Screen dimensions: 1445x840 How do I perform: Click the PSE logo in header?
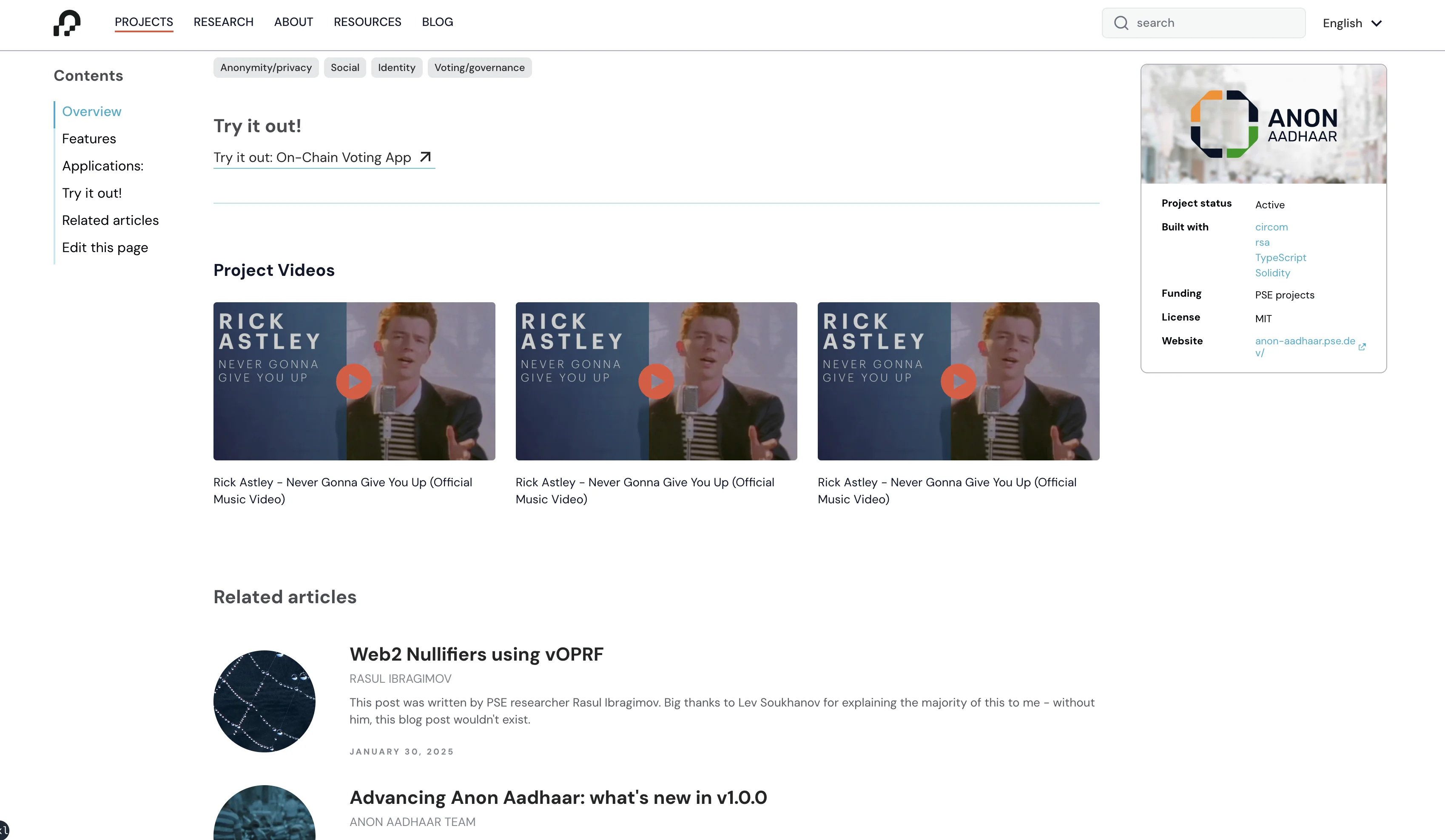pyautogui.click(x=67, y=23)
